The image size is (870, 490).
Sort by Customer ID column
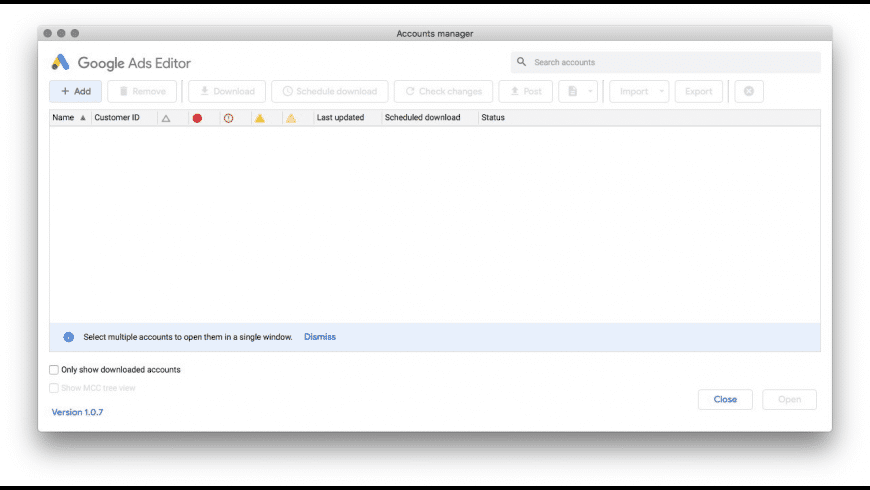pos(117,118)
